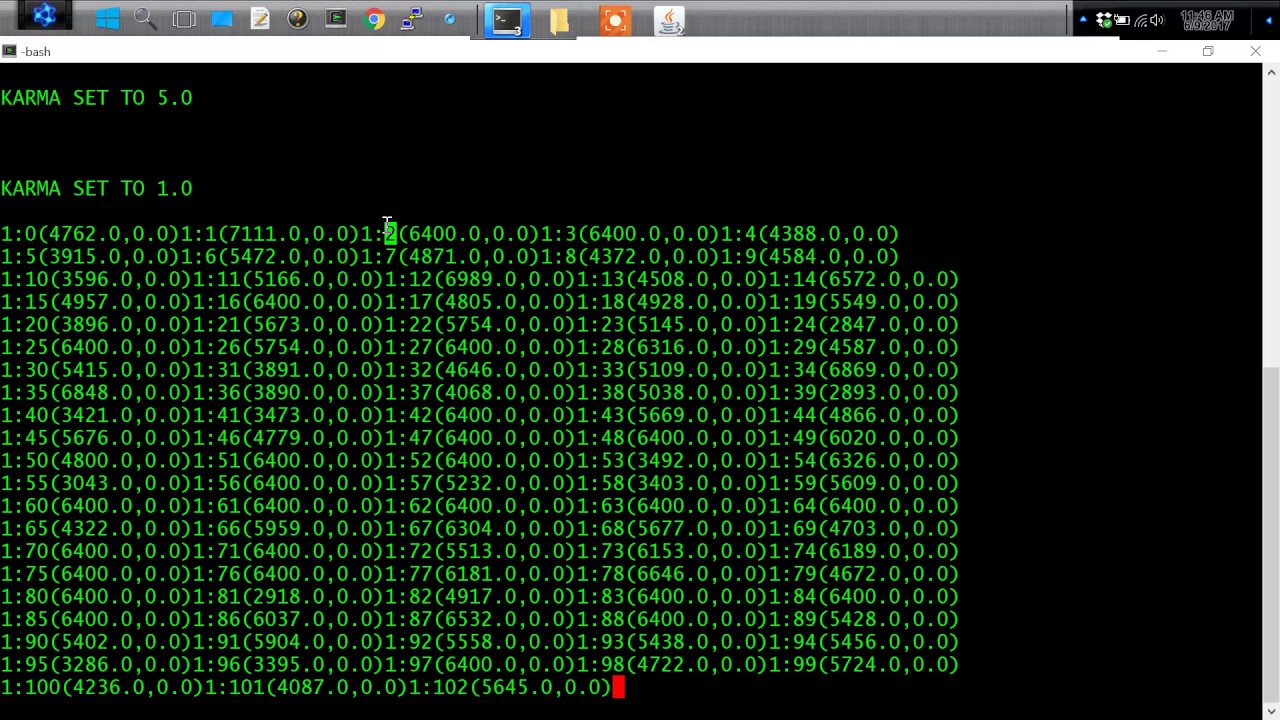Expand hidden system tray icons arrow
The width and height of the screenshot is (1280, 720).
pos(1083,20)
